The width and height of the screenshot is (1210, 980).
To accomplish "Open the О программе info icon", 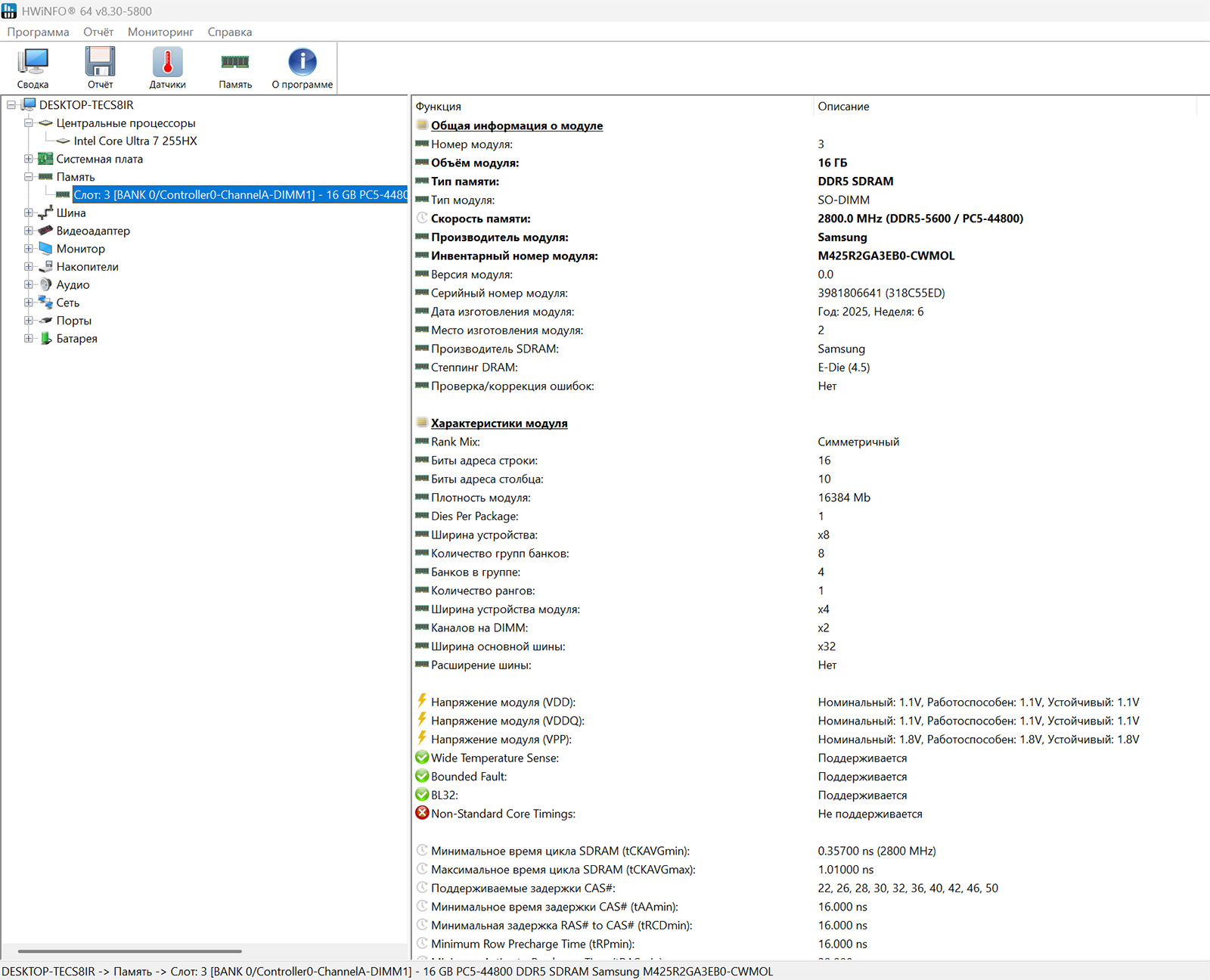I will click(x=302, y=62).
